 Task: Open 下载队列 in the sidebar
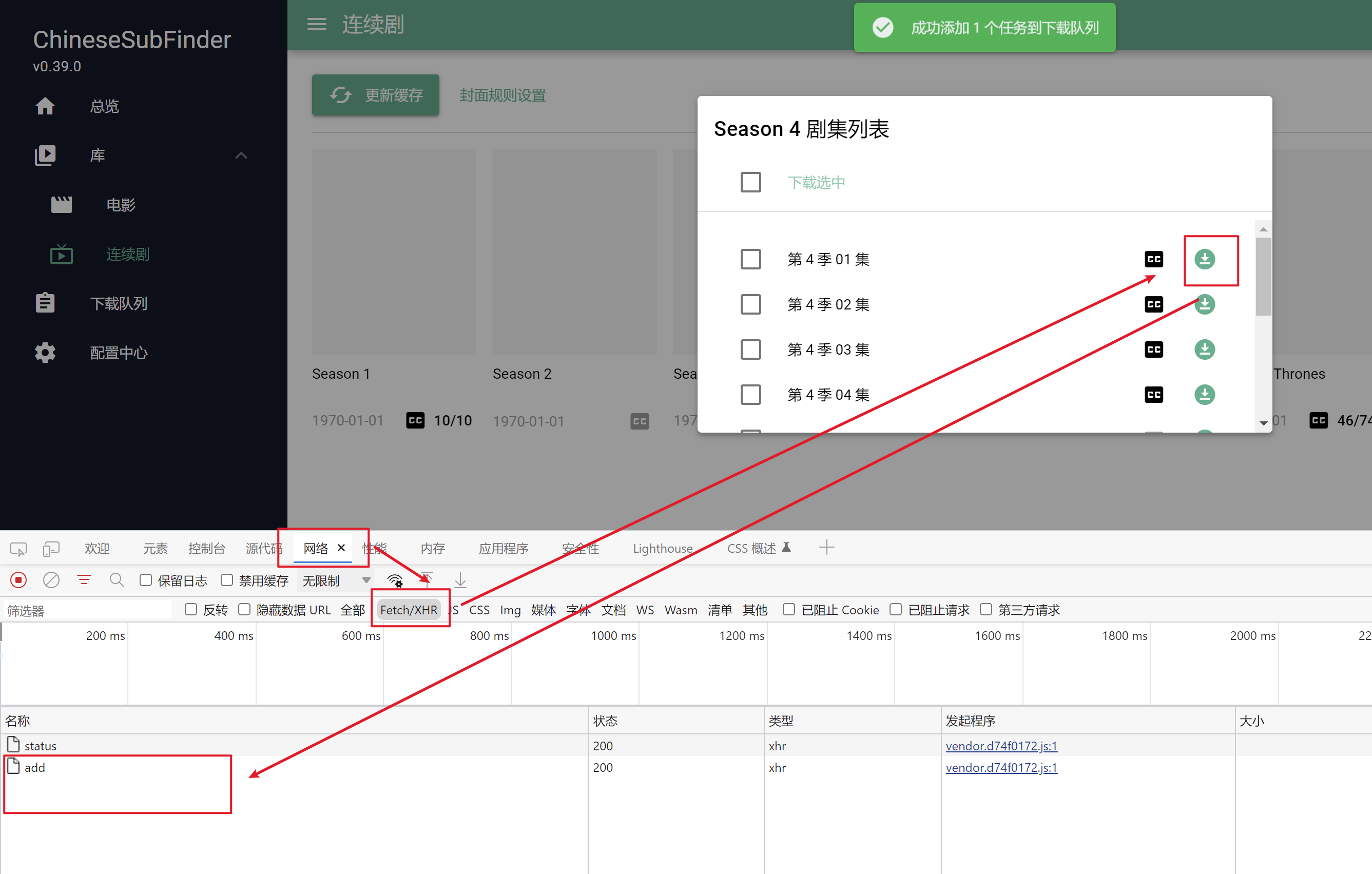pos(119,303)
